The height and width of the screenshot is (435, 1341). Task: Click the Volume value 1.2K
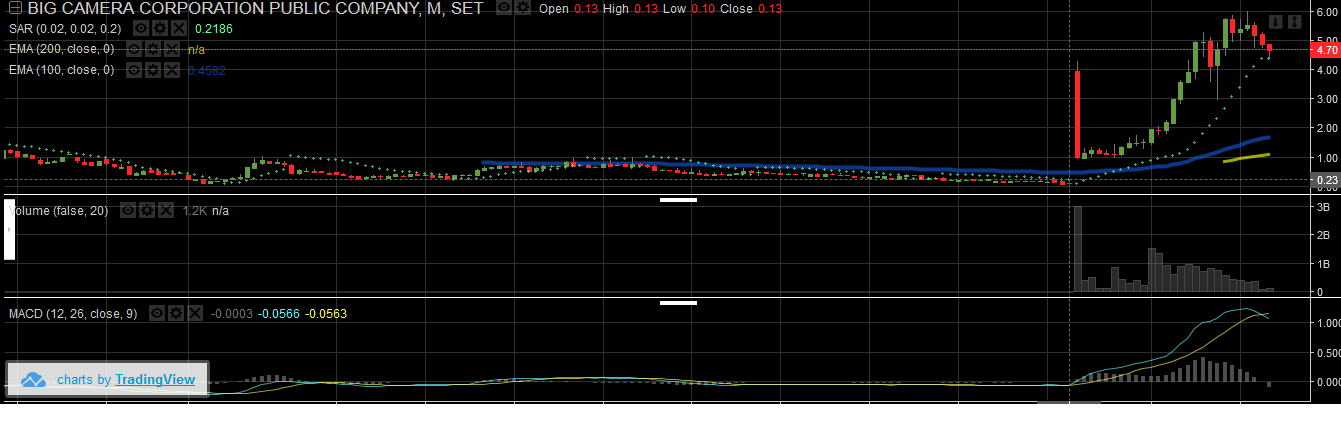pyautogui.click(x=195, y=211)
